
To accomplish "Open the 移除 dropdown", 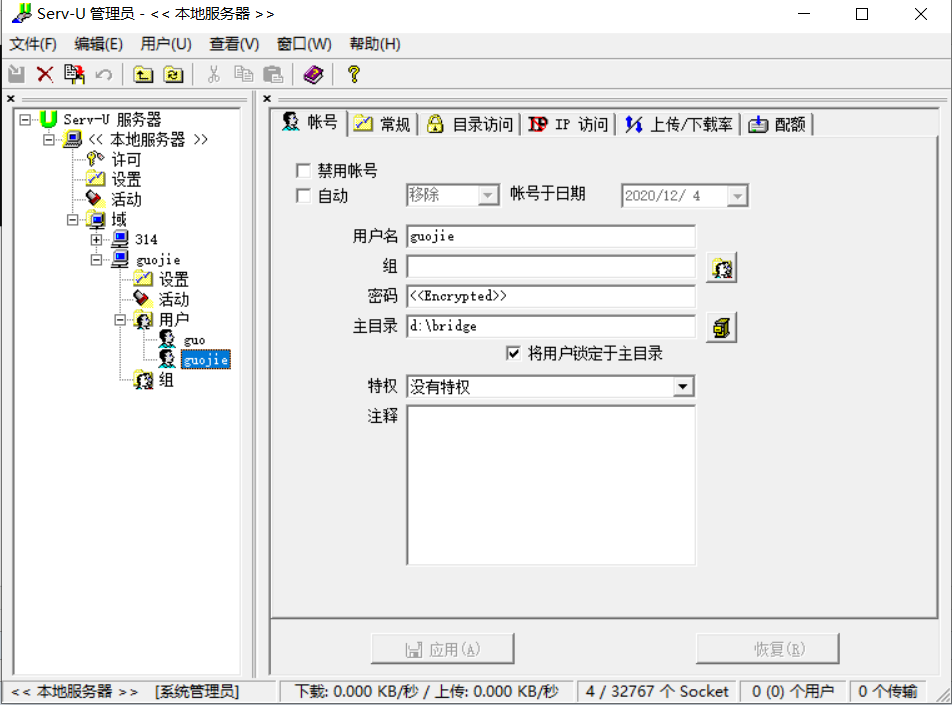I will (x=488, y=196).
